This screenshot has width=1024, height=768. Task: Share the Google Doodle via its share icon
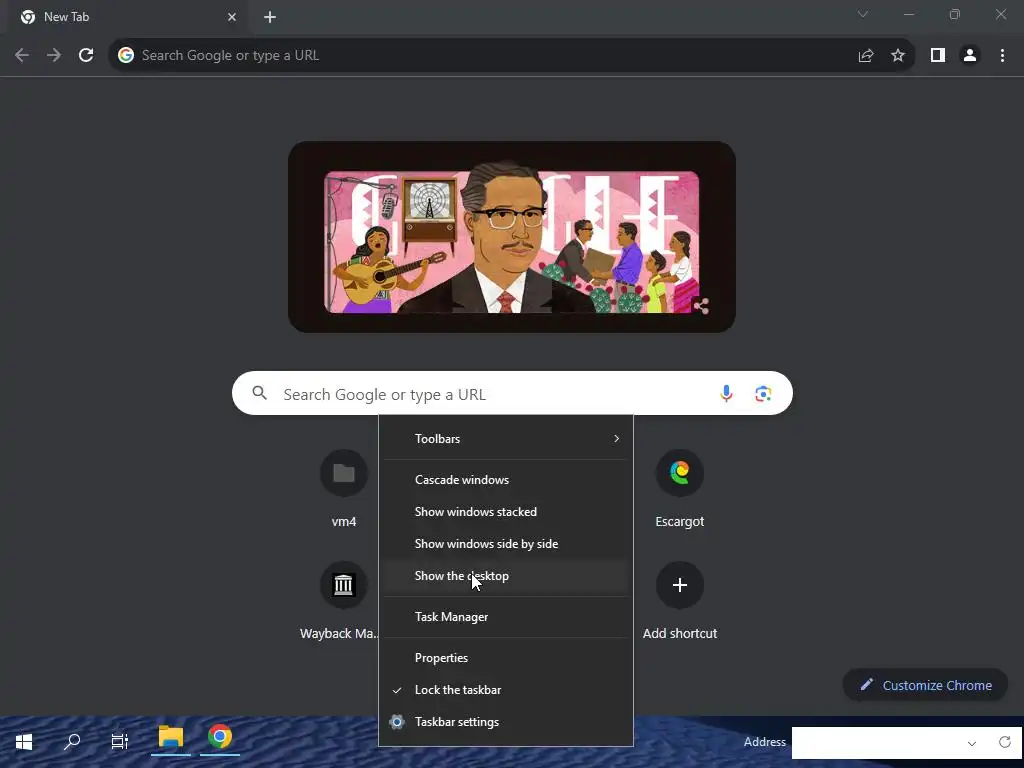(701, 306)
